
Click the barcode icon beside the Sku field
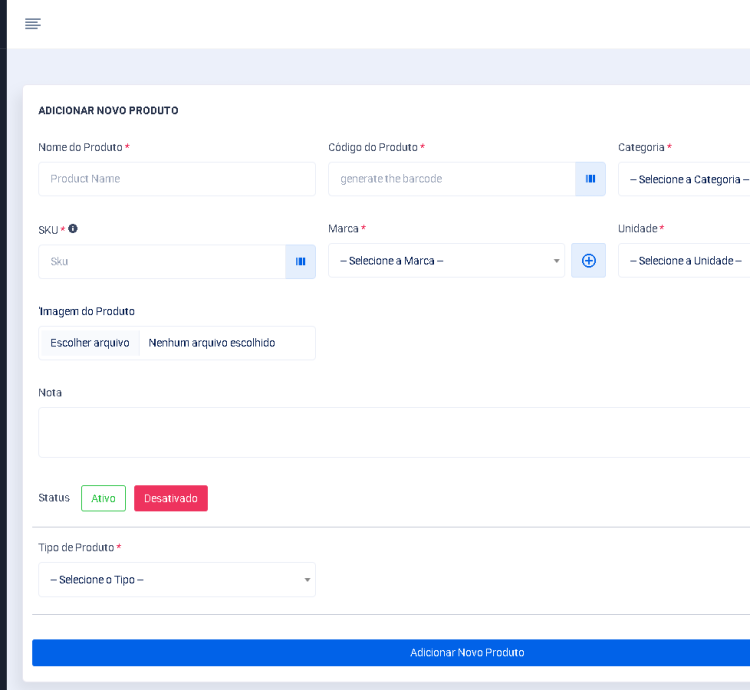point(300,262)
